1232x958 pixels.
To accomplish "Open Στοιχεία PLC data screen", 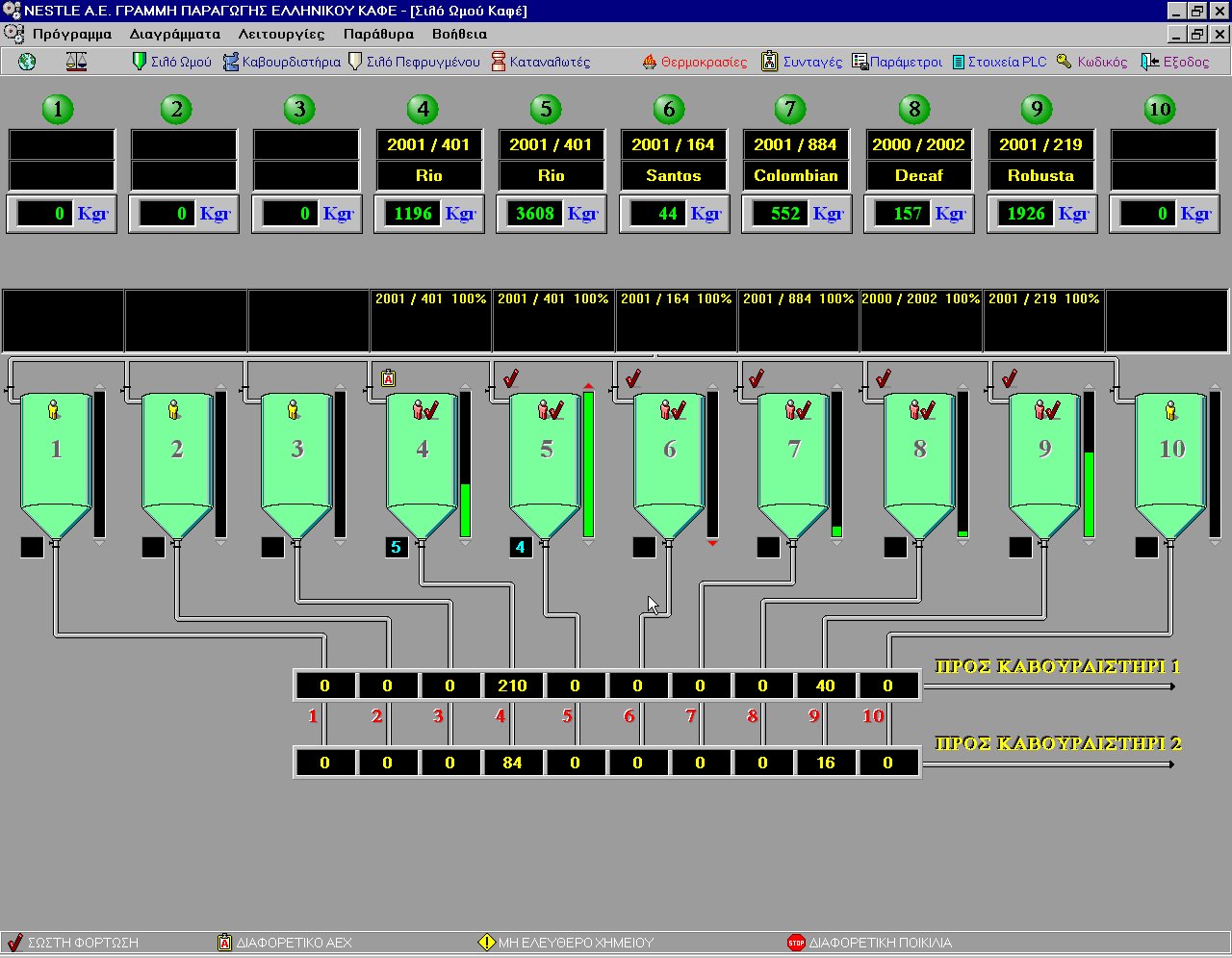I will point(999,62).
